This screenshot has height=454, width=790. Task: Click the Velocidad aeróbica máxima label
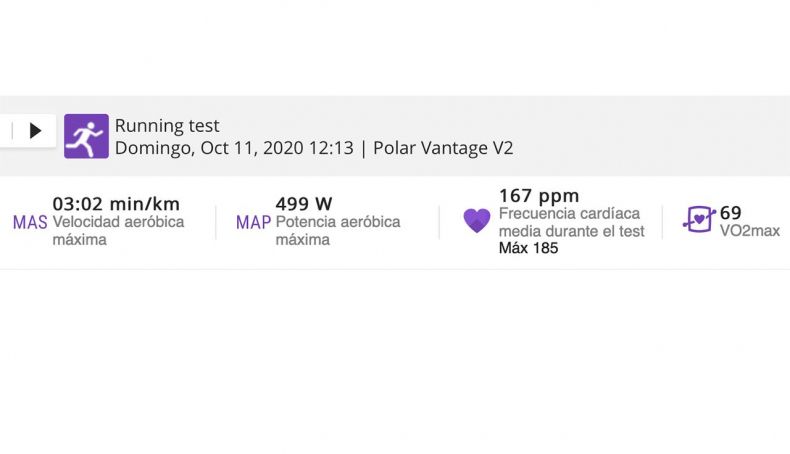pyautogui.click(x=118, y=230)
